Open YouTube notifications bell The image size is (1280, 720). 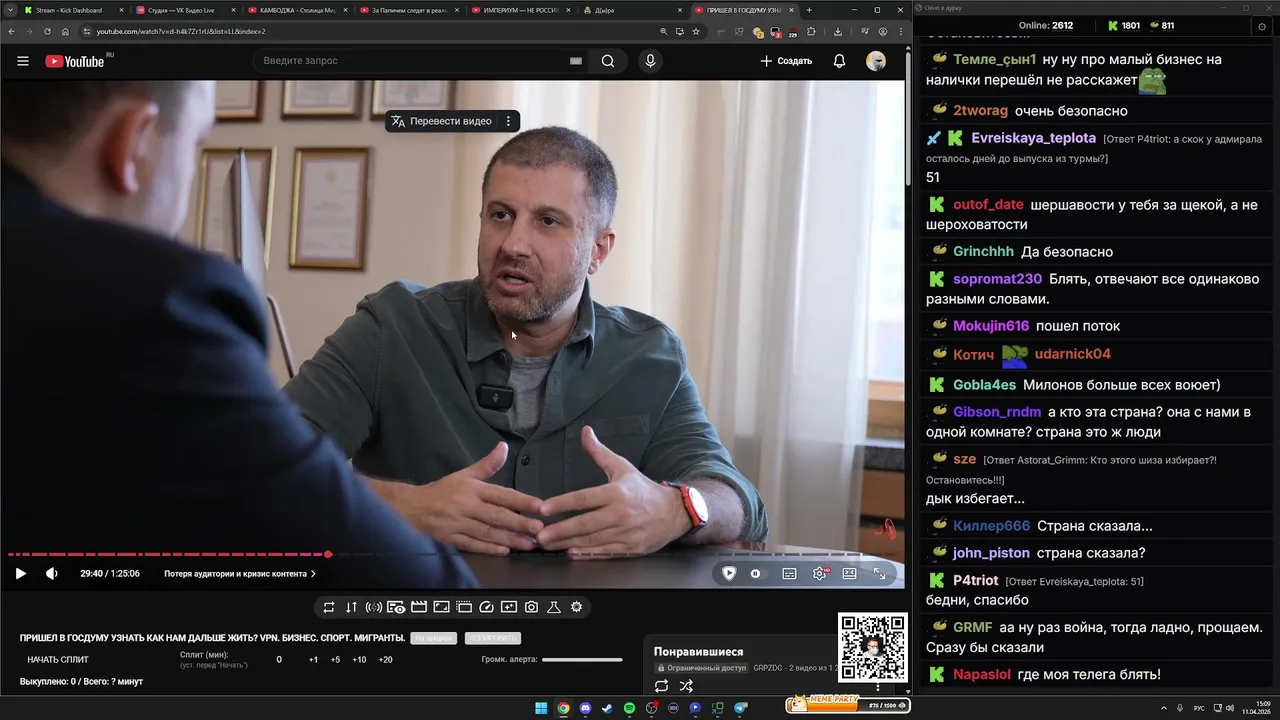coord(840,61)
